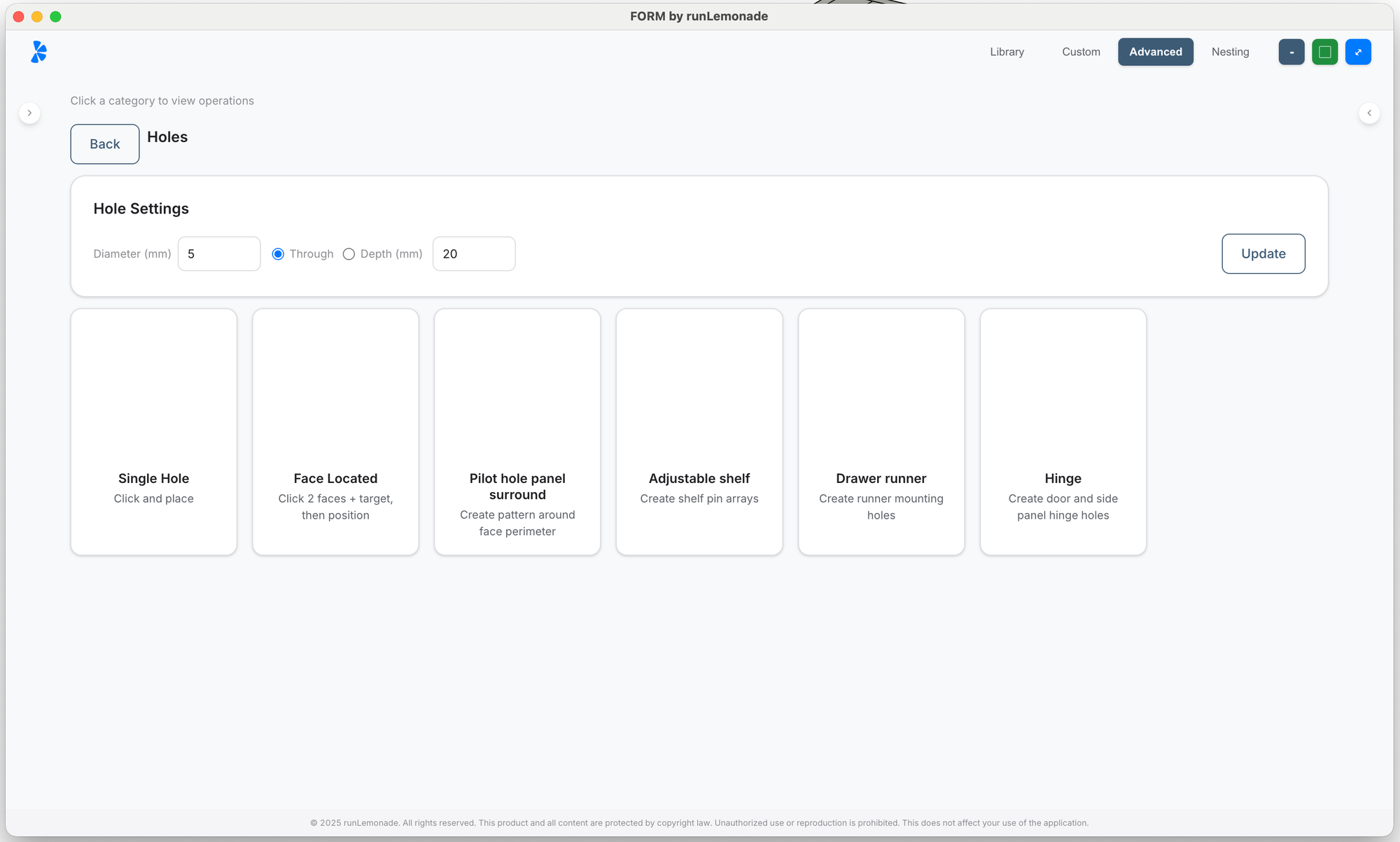Select the Through radio button
The height and width of the screenshot is (842, 1400).
(x=278, y=254)
